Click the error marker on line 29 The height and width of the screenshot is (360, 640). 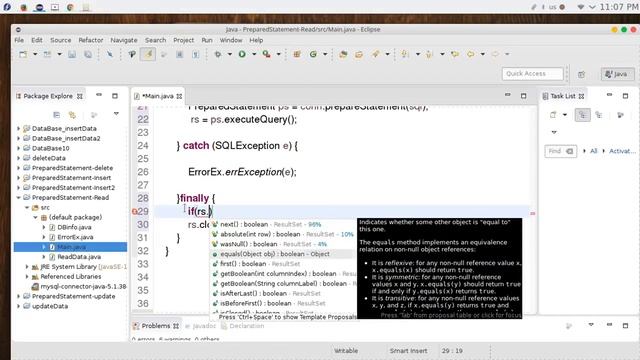[x=134, y=211]
